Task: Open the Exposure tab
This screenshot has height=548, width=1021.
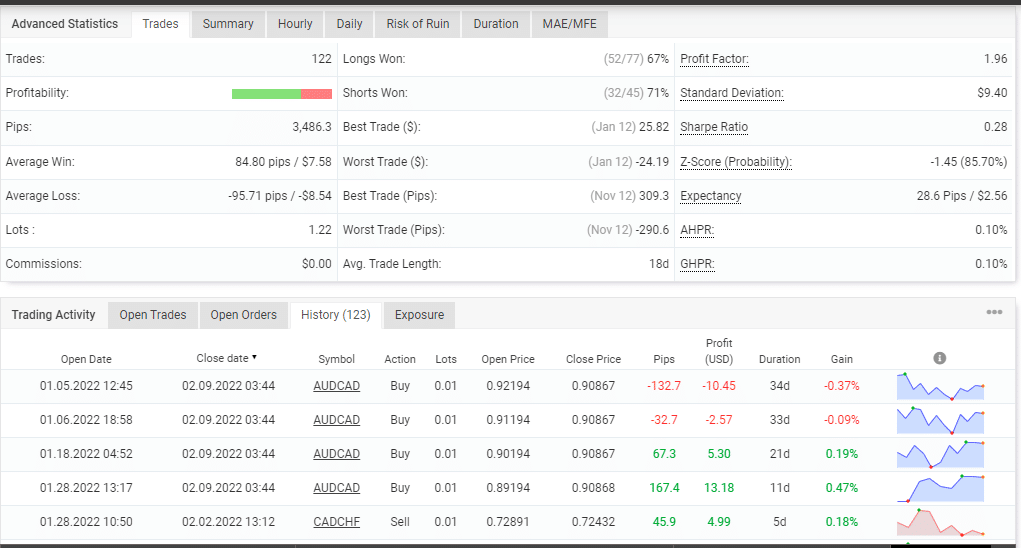Action: (419, 315)
